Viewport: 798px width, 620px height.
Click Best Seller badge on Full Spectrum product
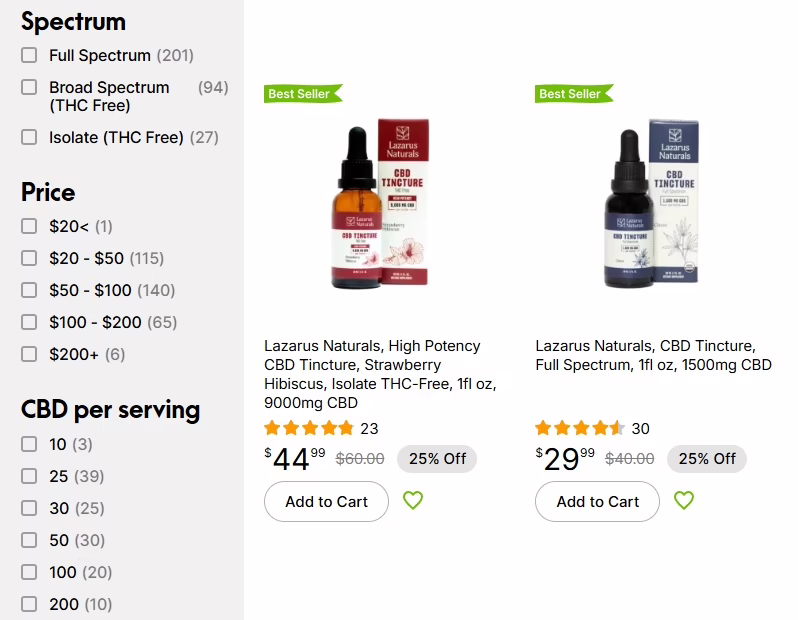(x=573, y=94)
